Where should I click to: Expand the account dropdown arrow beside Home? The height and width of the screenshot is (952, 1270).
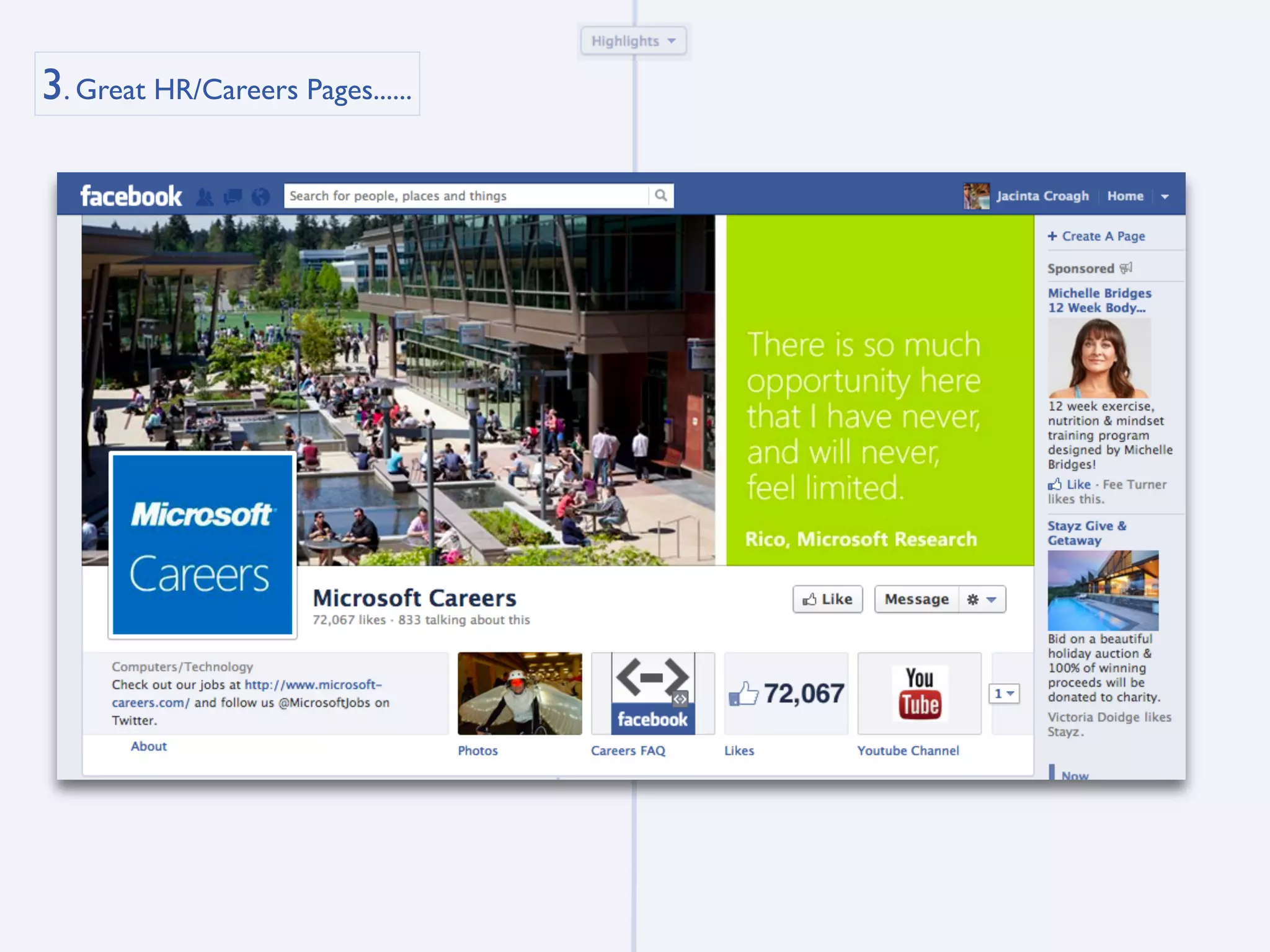[x=1165, y=196]
